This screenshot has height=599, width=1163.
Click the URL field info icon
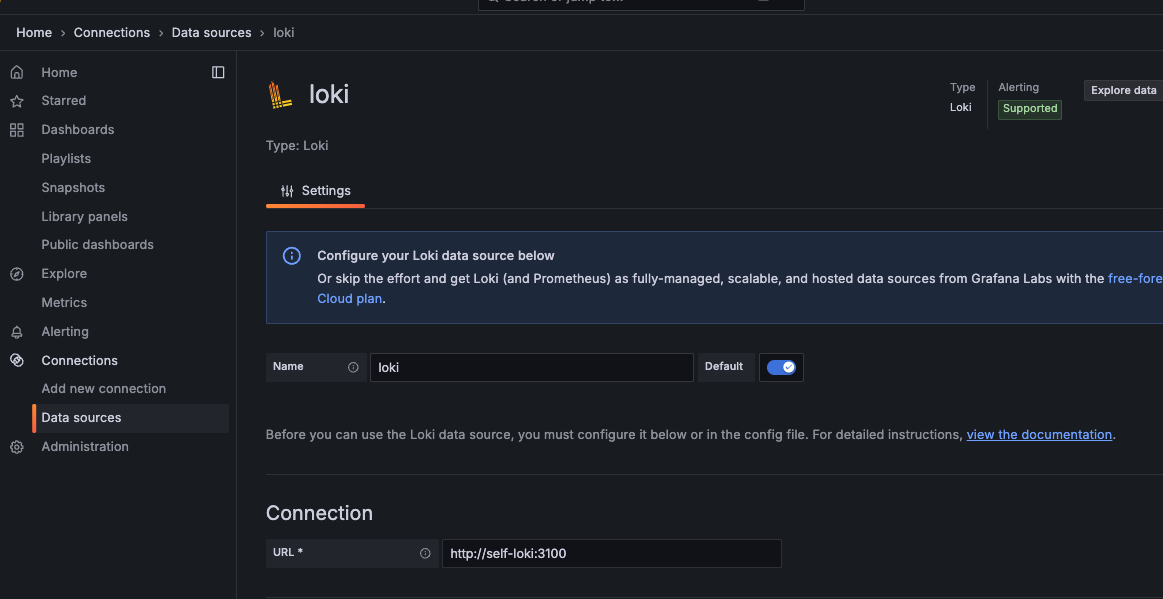click(x=425, y=553)
